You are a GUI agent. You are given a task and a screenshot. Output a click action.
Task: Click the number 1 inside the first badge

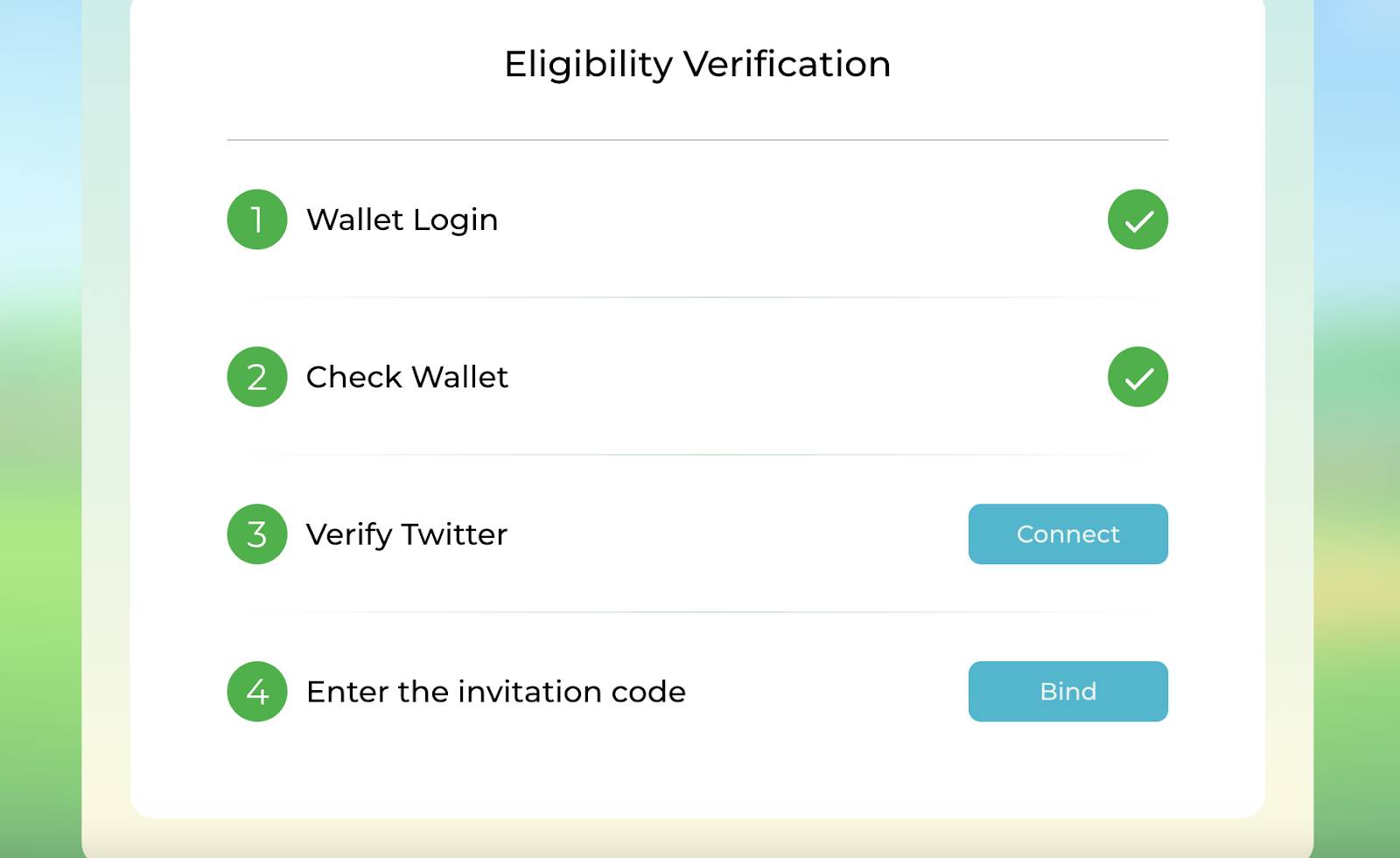(257, 220)
